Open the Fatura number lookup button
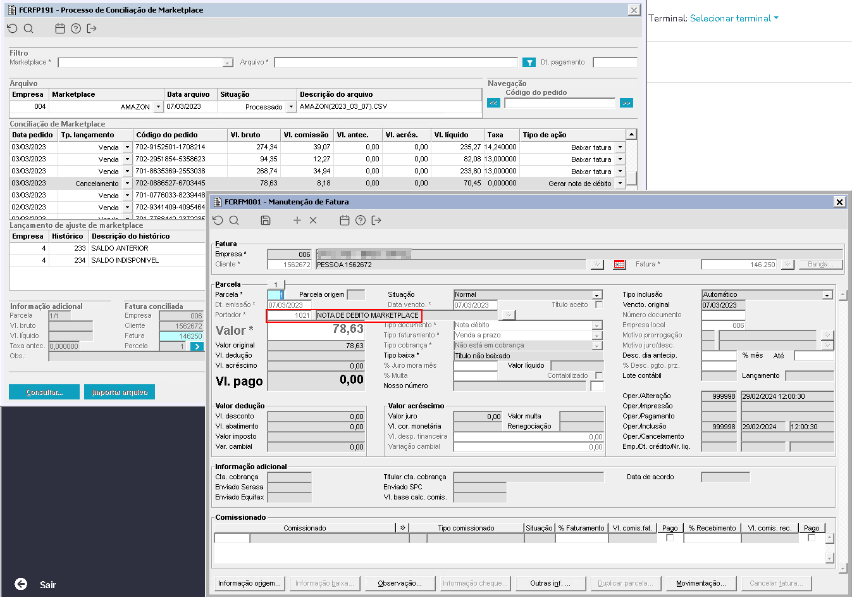852x597 pixels. pyautogui.click(x=787, y=265)
